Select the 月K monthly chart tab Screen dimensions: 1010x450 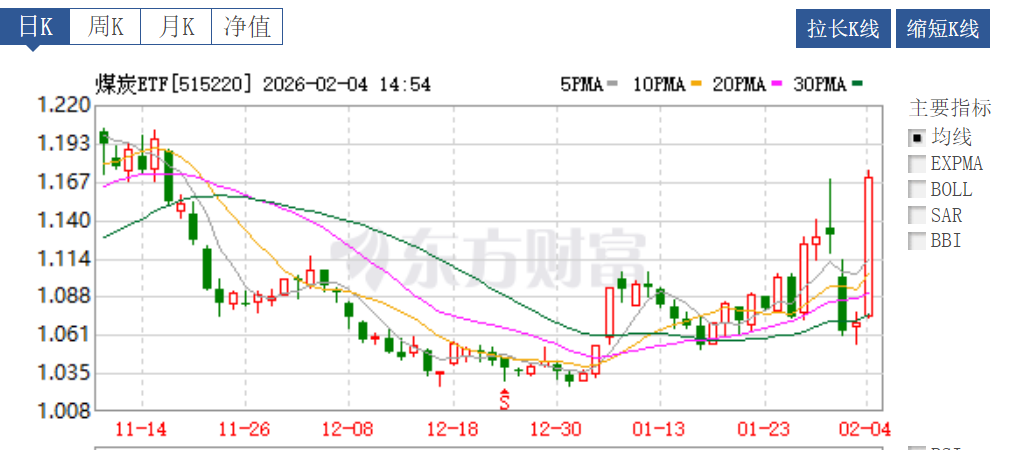[x=176, y=27]
